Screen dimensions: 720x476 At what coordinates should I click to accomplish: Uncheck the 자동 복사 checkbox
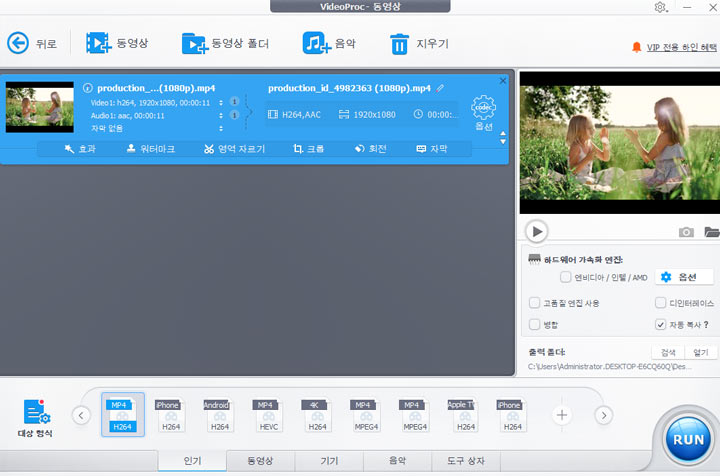tap(660, 325)
